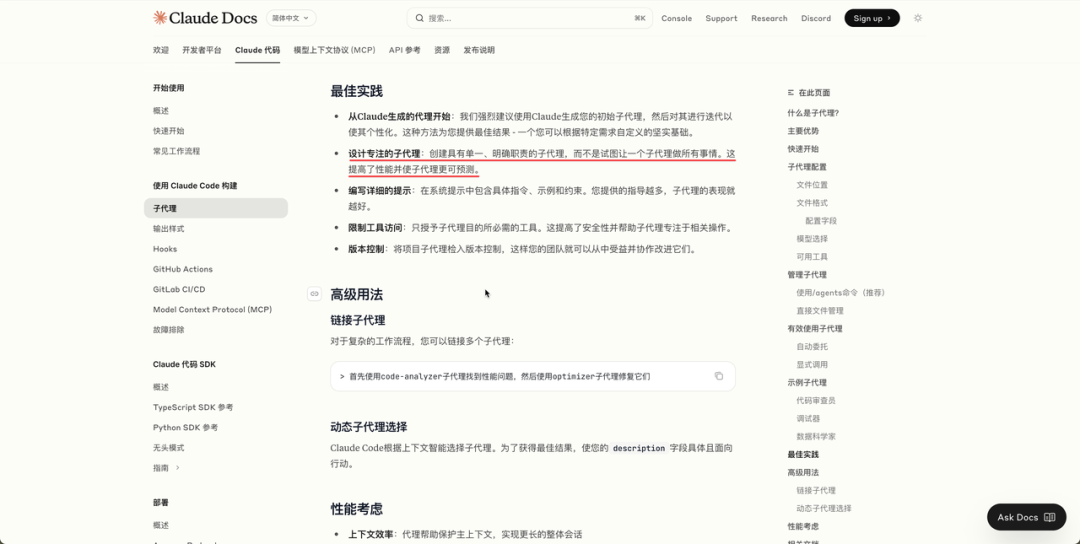This screenshot has height=544, width=1080.
Task: Select the 子代理 sidebar item
Action: [216, 208]
